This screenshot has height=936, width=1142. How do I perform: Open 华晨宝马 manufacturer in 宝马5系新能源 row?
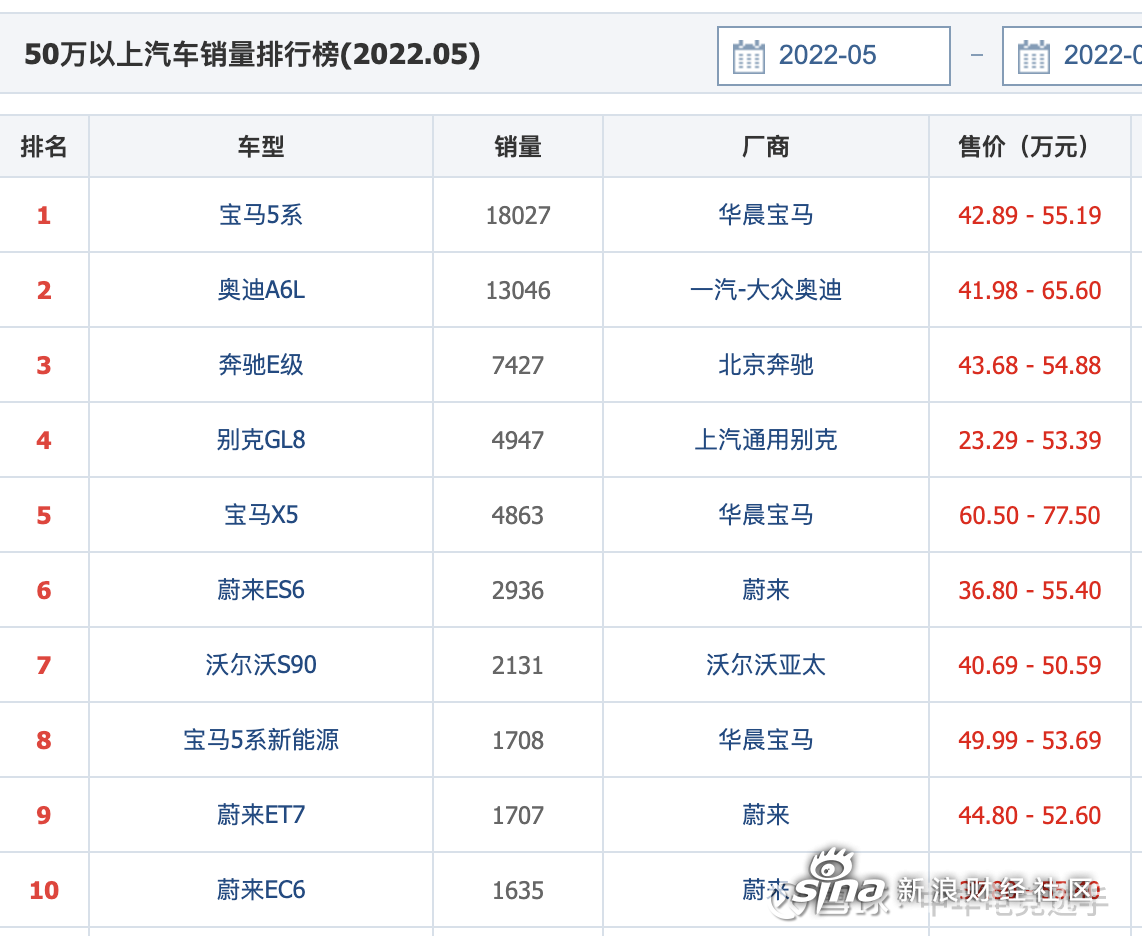pos(765,740)
